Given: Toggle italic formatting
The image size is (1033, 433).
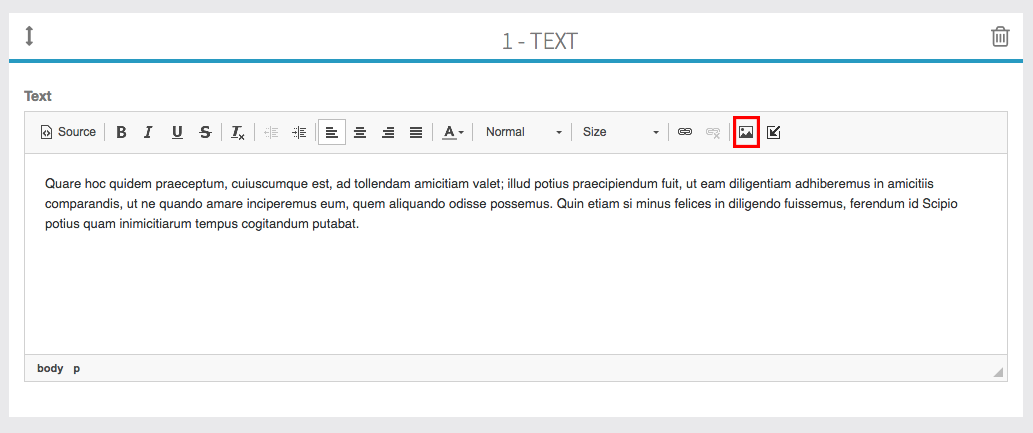Looking at the screenshot, I should 148,132.
